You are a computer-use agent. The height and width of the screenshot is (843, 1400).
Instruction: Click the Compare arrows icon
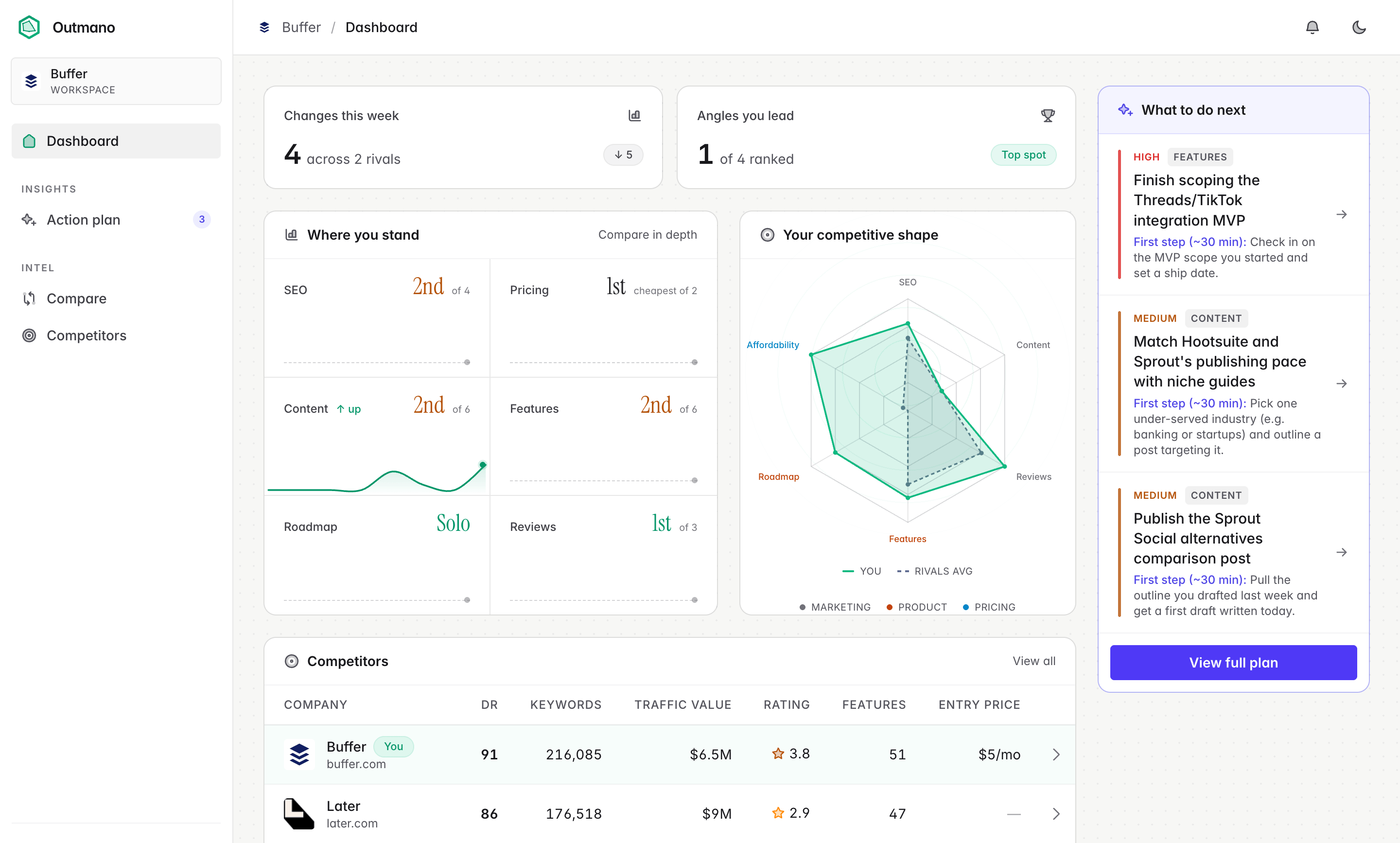click(x=29, y=298)
